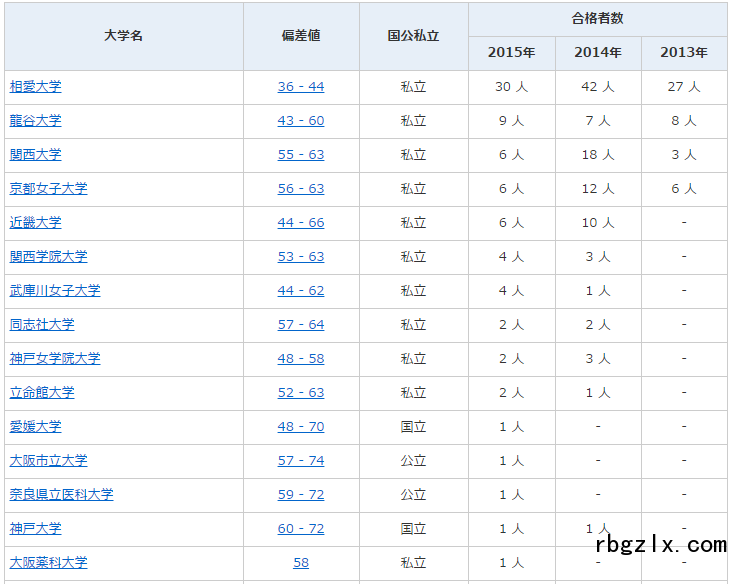Click the 53 - 63 deviation link
Viewport: 734px width, 584px height.
(301, 256)
